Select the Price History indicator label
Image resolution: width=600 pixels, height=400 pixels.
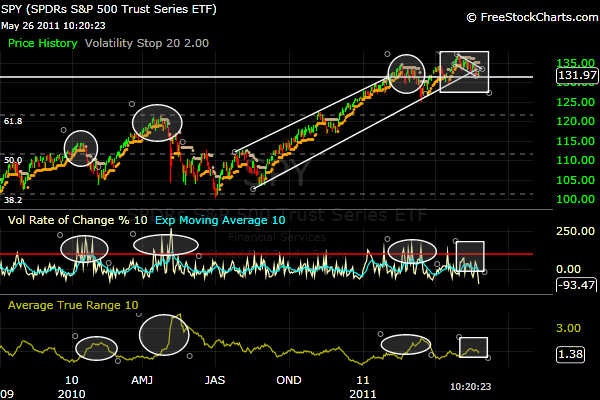[x=43, y=44]
